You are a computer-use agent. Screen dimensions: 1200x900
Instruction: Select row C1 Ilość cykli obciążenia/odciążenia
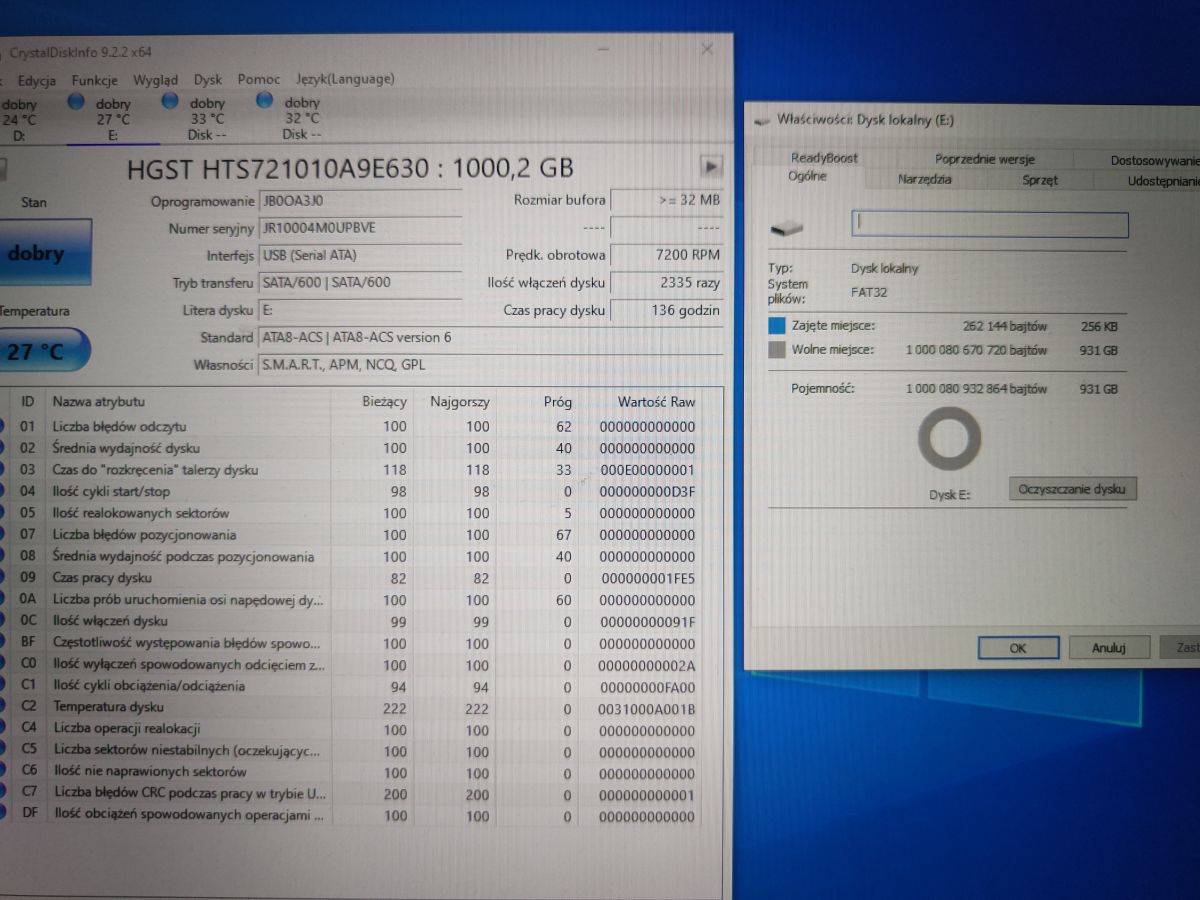358,687
